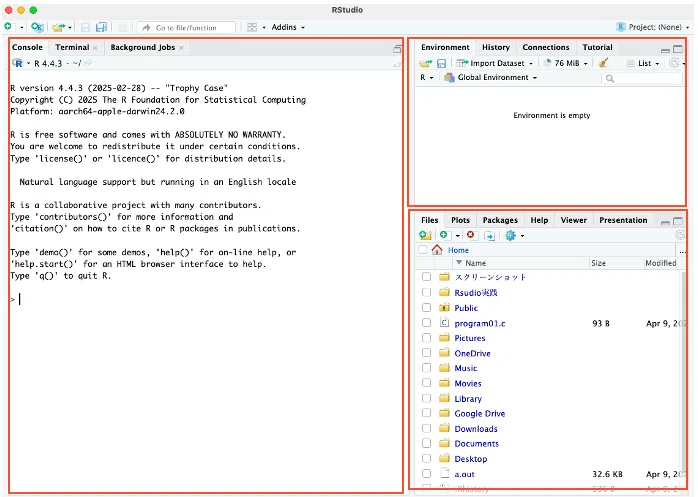
Task: Click the Rename file icon in Files
Action: pos(489,236)
